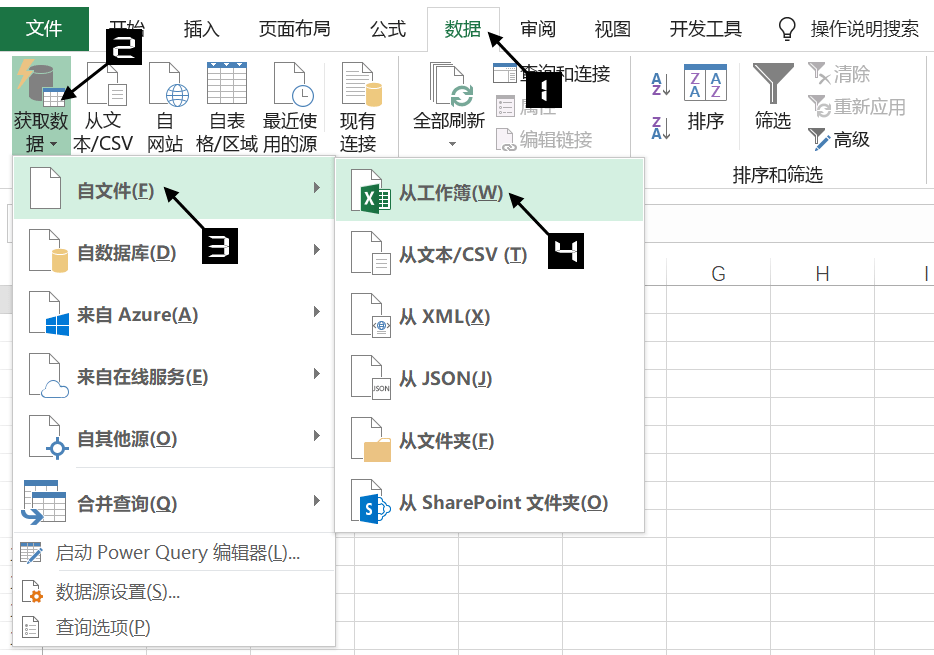
Task: Click the folder icon of 从文件夹
Action: [x=371, y=440]
